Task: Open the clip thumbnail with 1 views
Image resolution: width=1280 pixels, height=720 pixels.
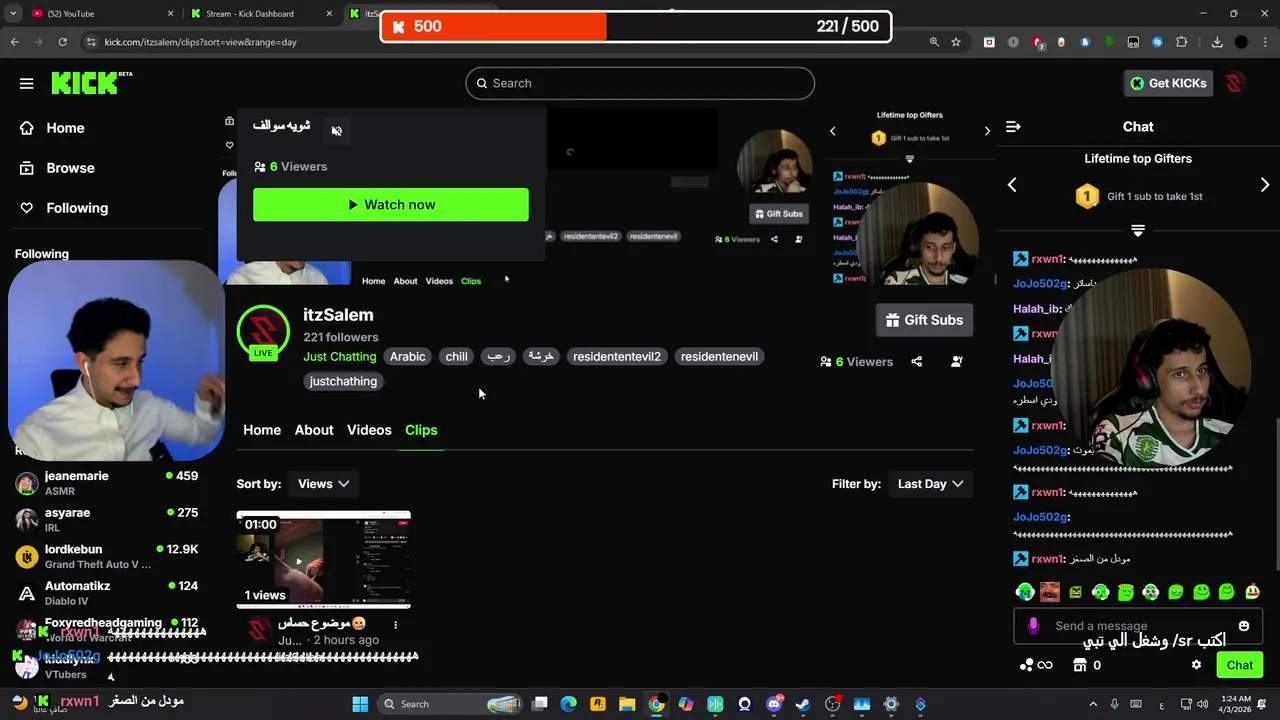Action: (x=323, y=560)
